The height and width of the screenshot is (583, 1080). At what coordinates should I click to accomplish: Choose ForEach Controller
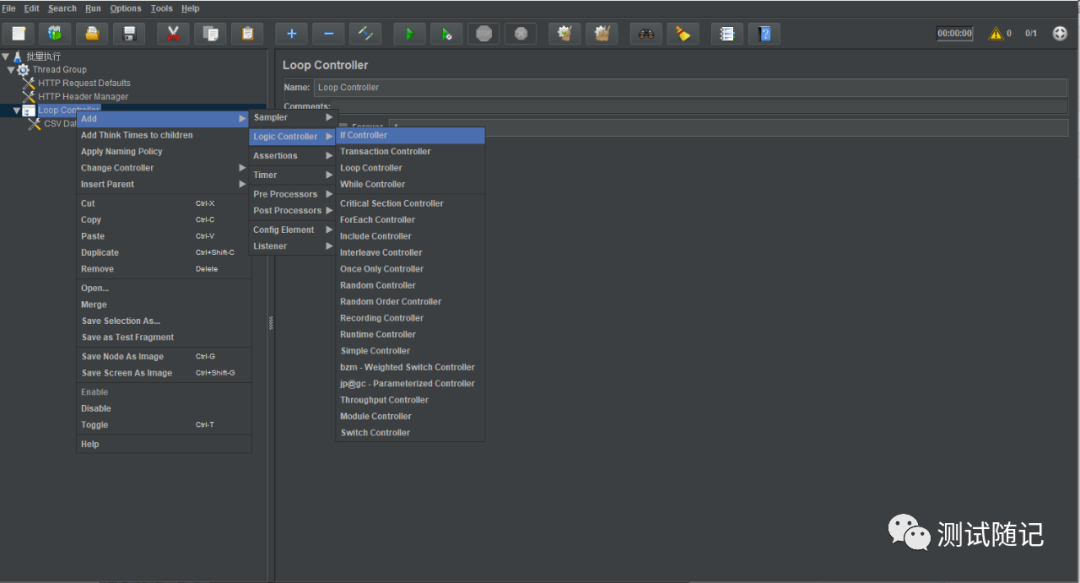click(x=411, y=220)
